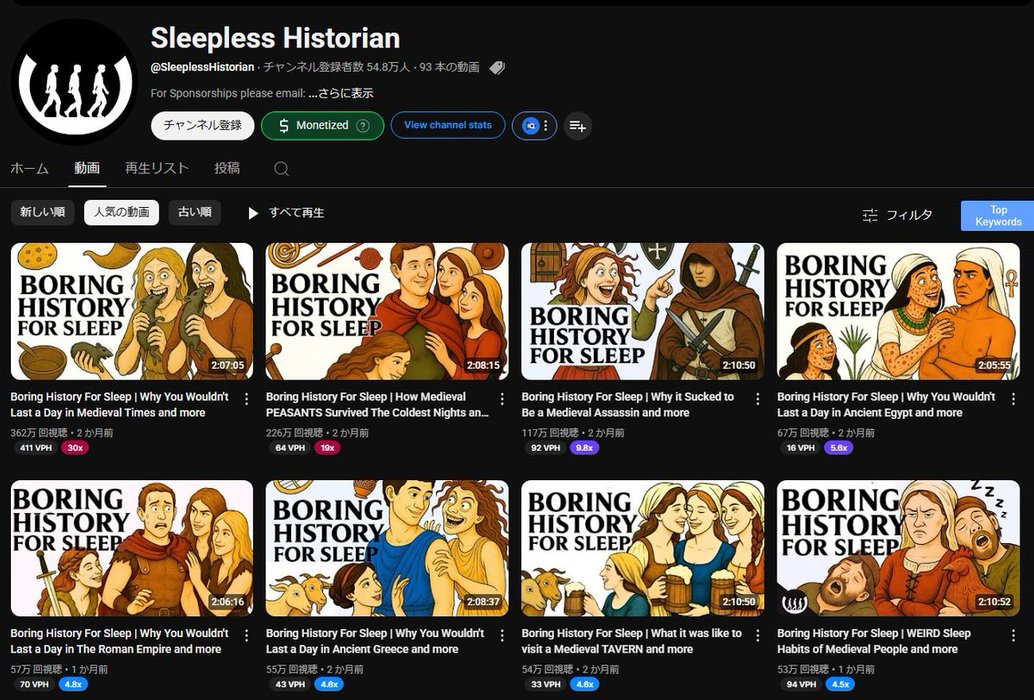The height and width of the screenshot is (700, 1034).
Task: Click the help icon on Monetized badge
Action: (363, 125)
